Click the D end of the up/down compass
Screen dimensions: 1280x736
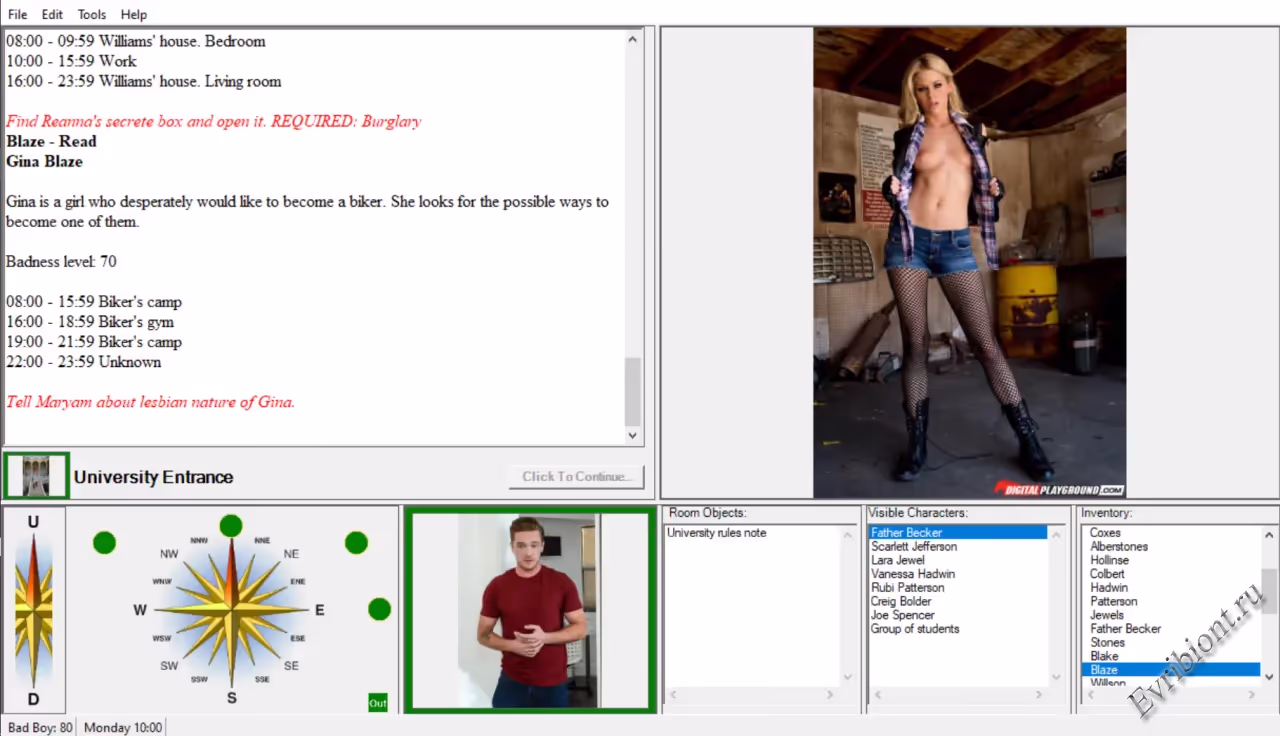pos(33,698)
